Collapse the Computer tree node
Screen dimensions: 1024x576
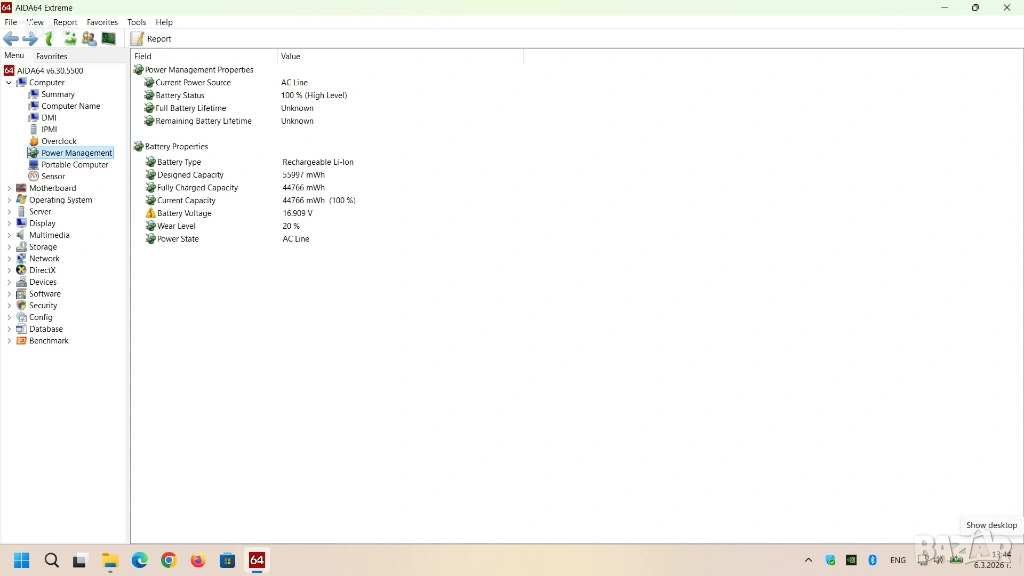[9, 83]
